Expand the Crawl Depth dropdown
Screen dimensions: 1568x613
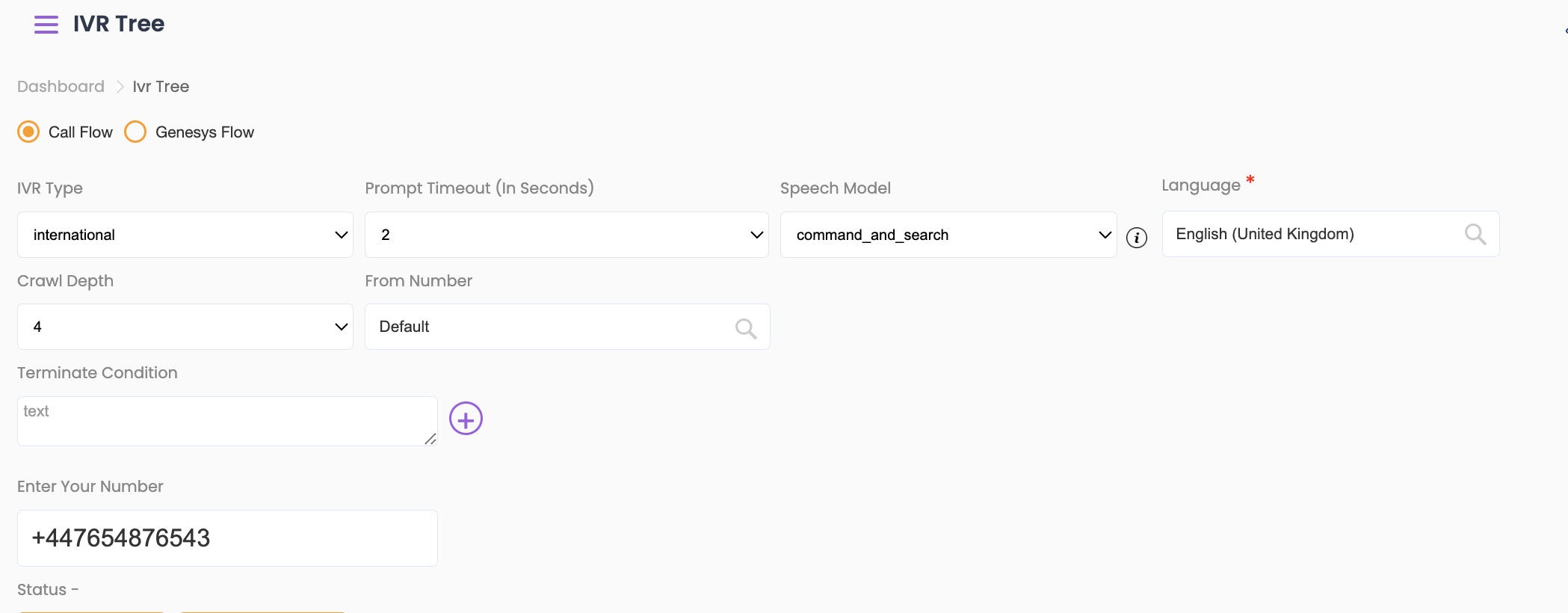point(185,327)
